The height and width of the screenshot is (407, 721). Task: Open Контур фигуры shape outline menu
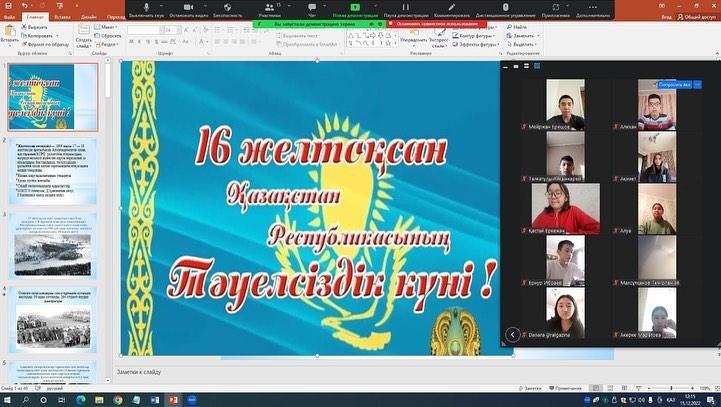coord(474,36)
